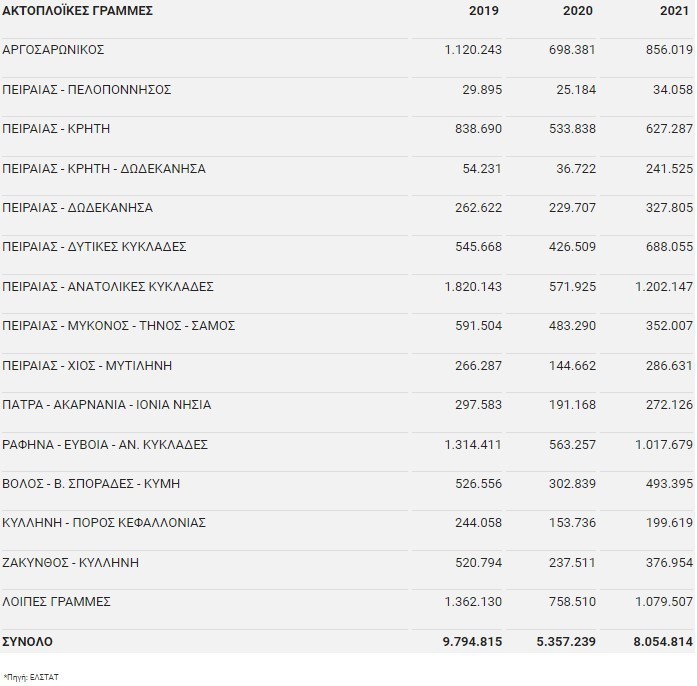Click the 2019 column header
Screen dimensions: 697x686
point(484,11)
